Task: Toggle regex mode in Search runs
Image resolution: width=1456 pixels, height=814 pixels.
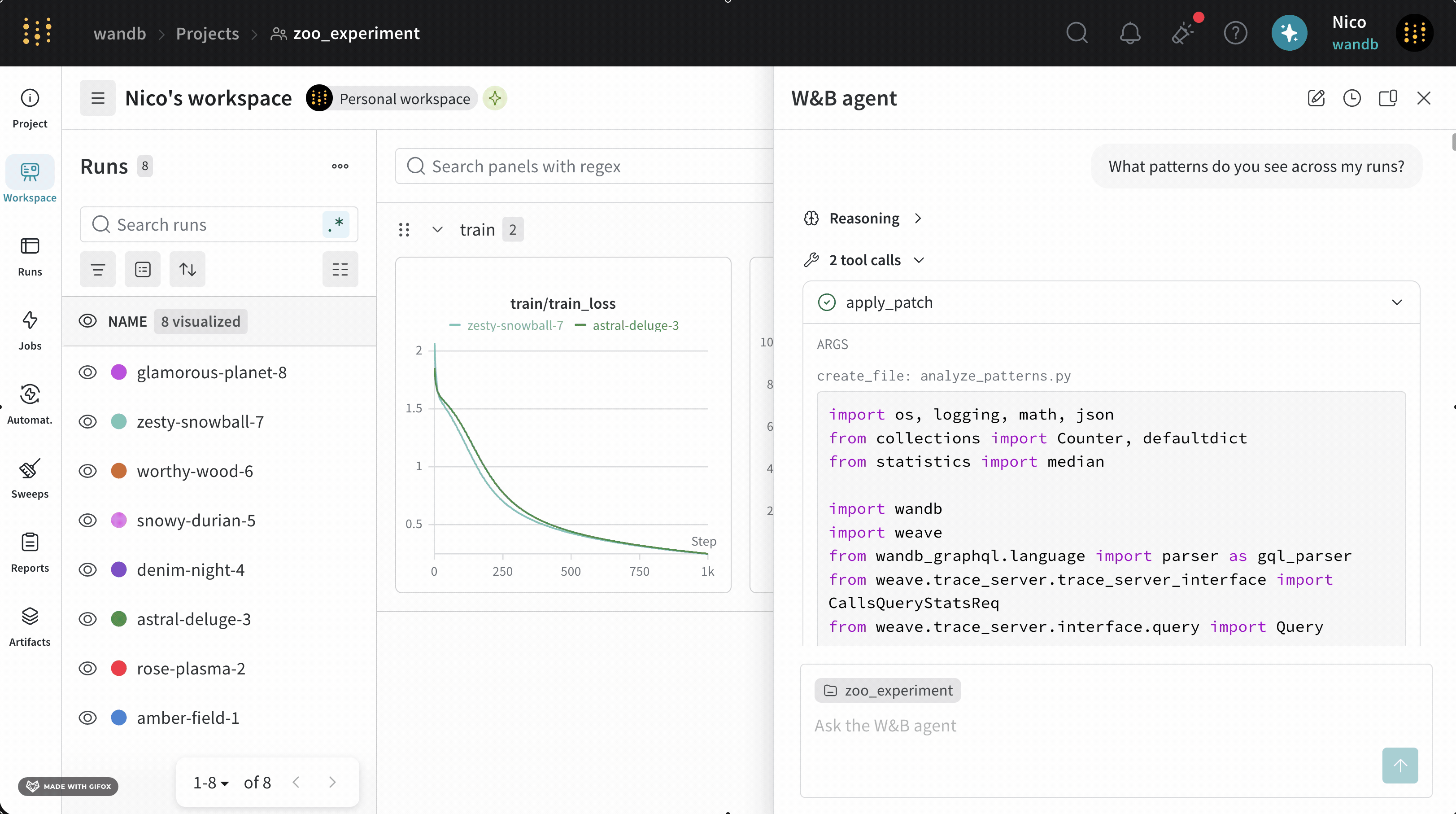Action: pos(336,224)
